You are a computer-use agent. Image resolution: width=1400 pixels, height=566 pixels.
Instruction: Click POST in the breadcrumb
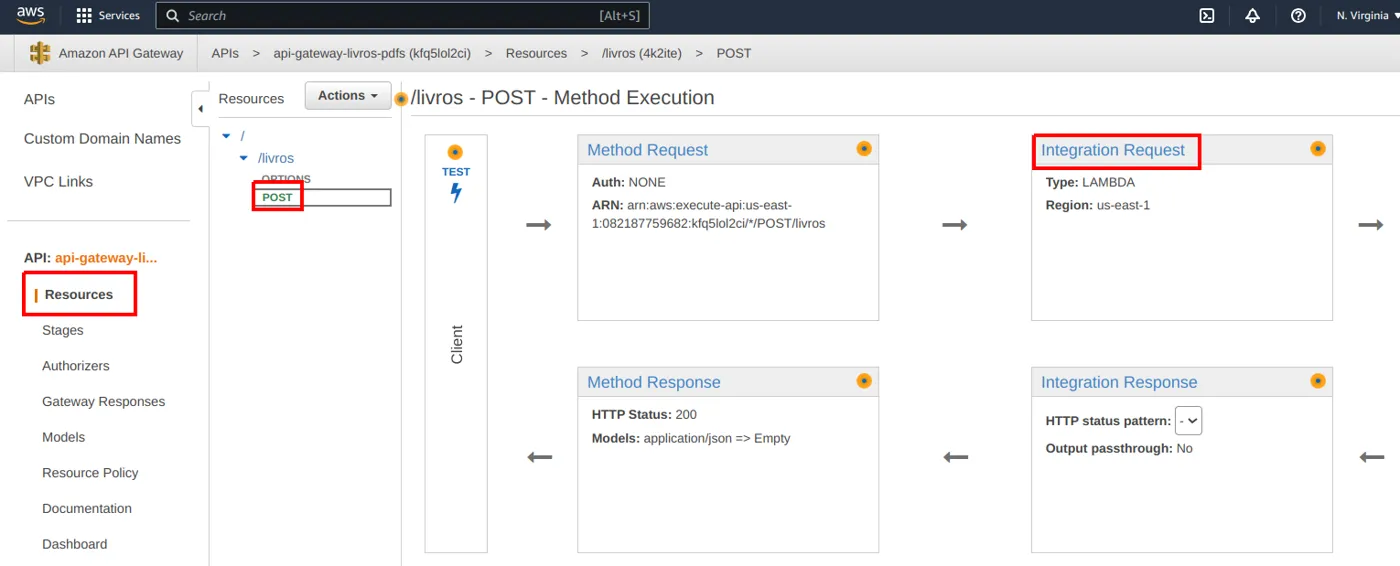(x=733, y=53)
